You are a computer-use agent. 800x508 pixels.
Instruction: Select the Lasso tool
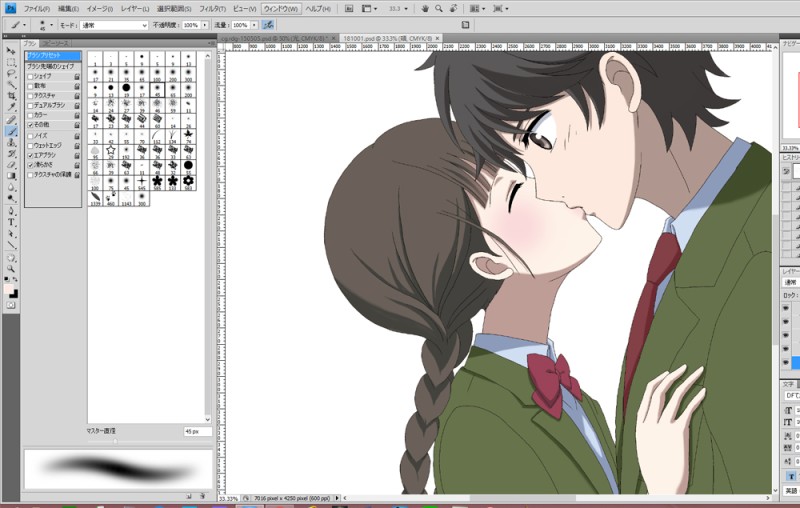[11, 73]
